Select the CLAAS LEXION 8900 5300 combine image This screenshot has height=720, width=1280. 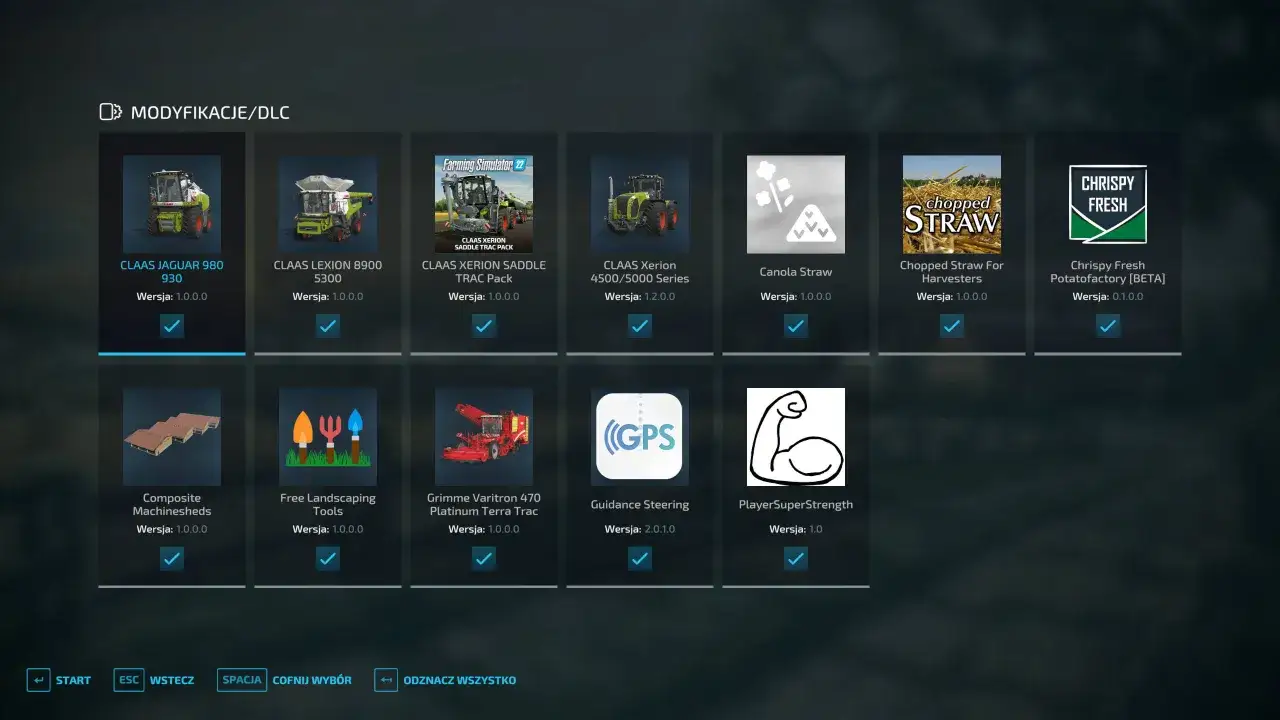328,204
